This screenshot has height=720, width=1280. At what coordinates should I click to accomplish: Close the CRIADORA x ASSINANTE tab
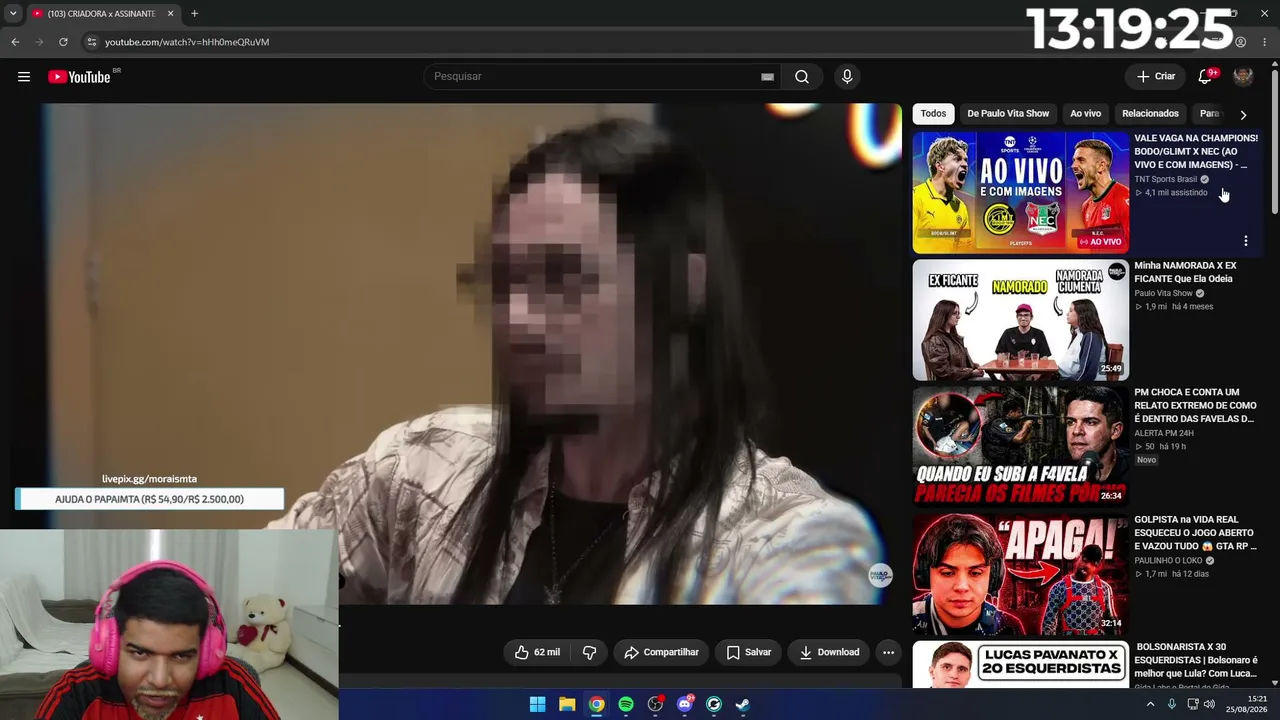point(170,14)
